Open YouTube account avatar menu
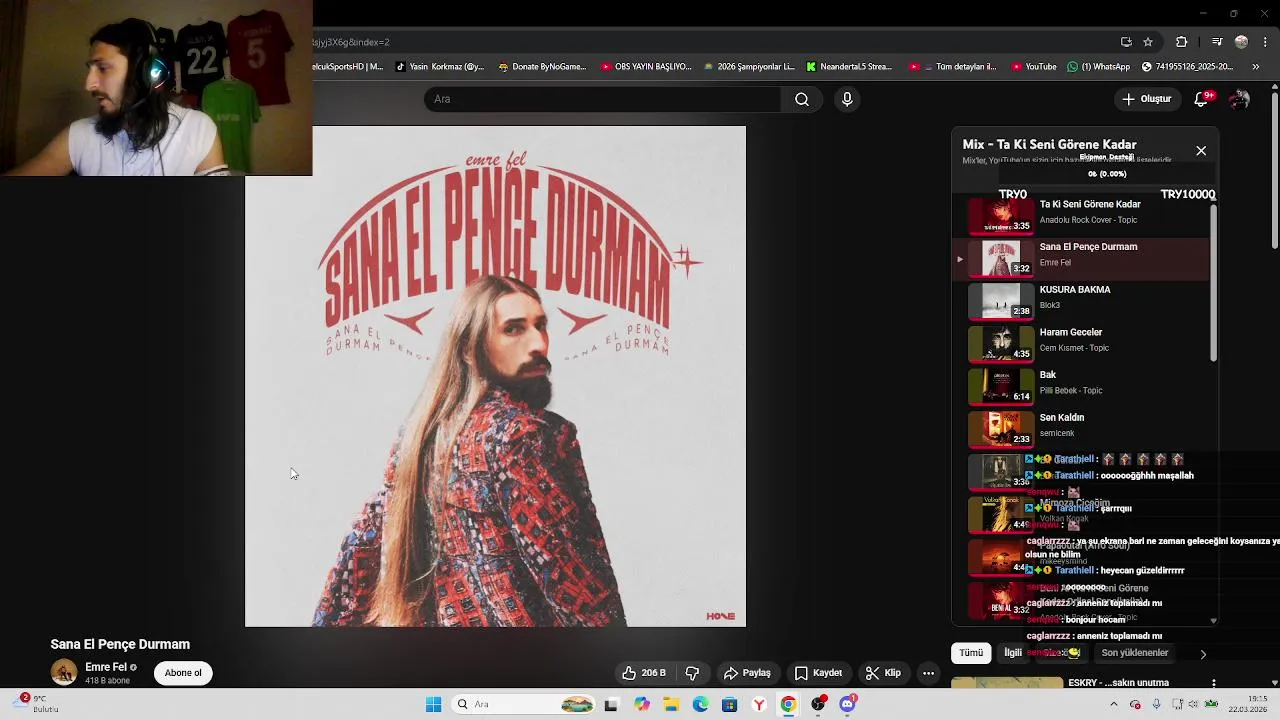This screenshot has height=720, width=1280. coord(1239,99)
